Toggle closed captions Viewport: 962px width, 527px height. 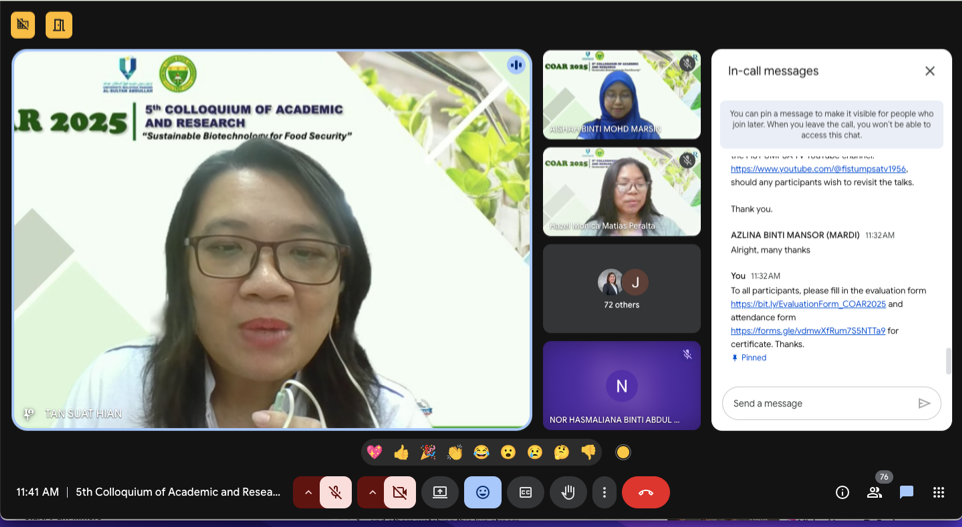click(525, 492)
